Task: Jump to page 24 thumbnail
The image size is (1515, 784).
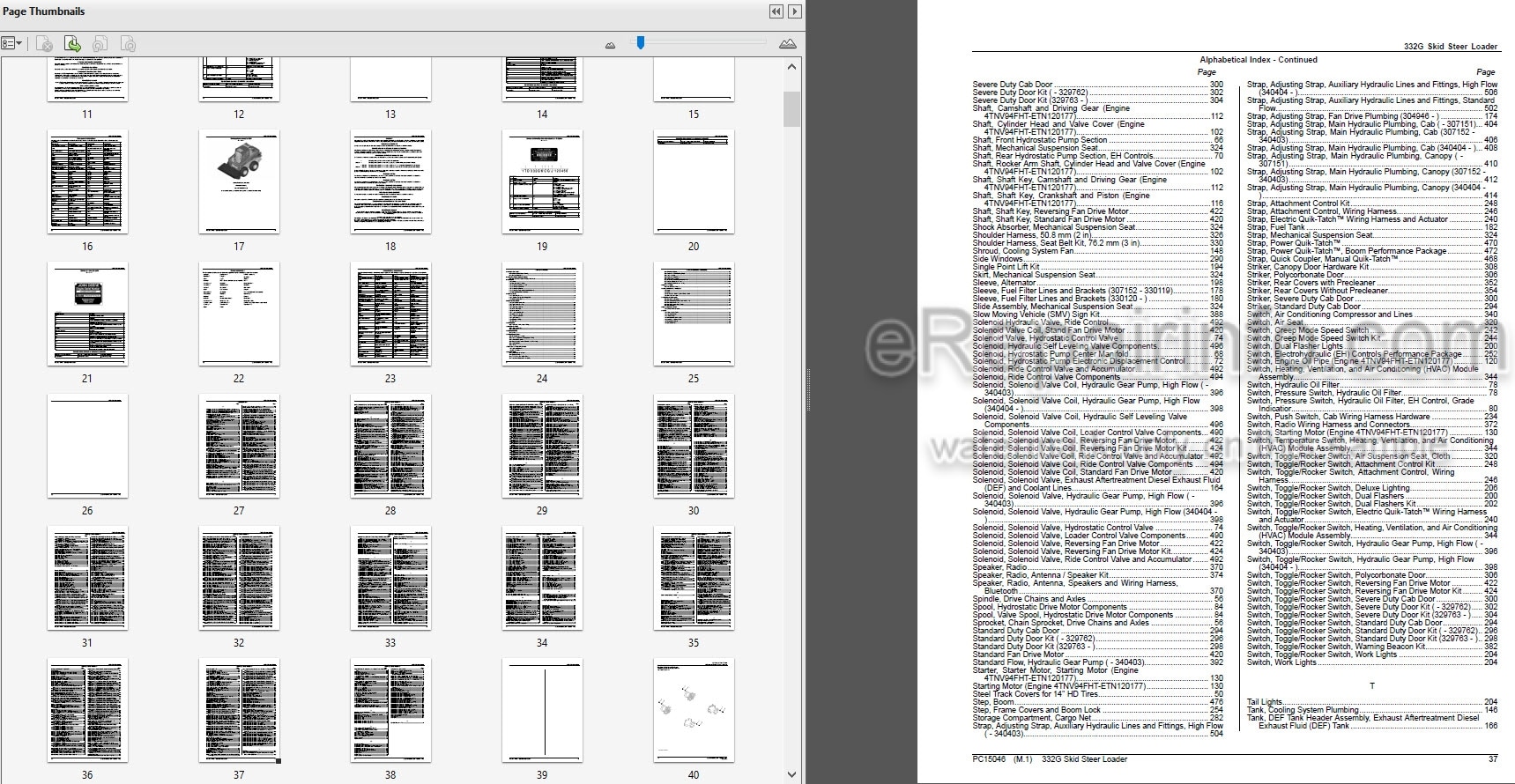Action: pos(542,314)
